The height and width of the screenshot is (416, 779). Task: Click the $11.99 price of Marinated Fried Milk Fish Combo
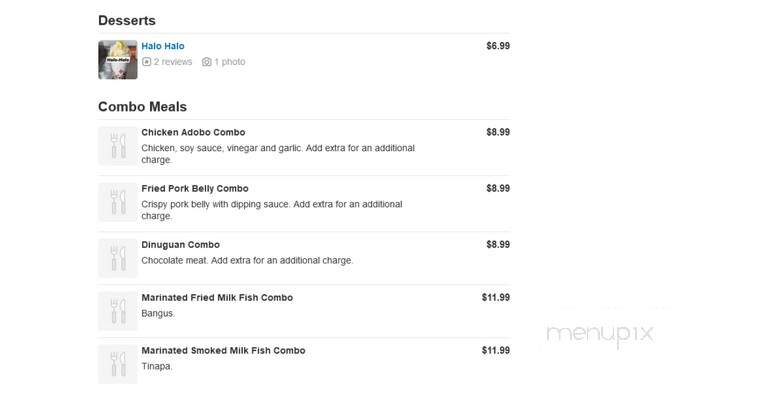coord(496,297)
